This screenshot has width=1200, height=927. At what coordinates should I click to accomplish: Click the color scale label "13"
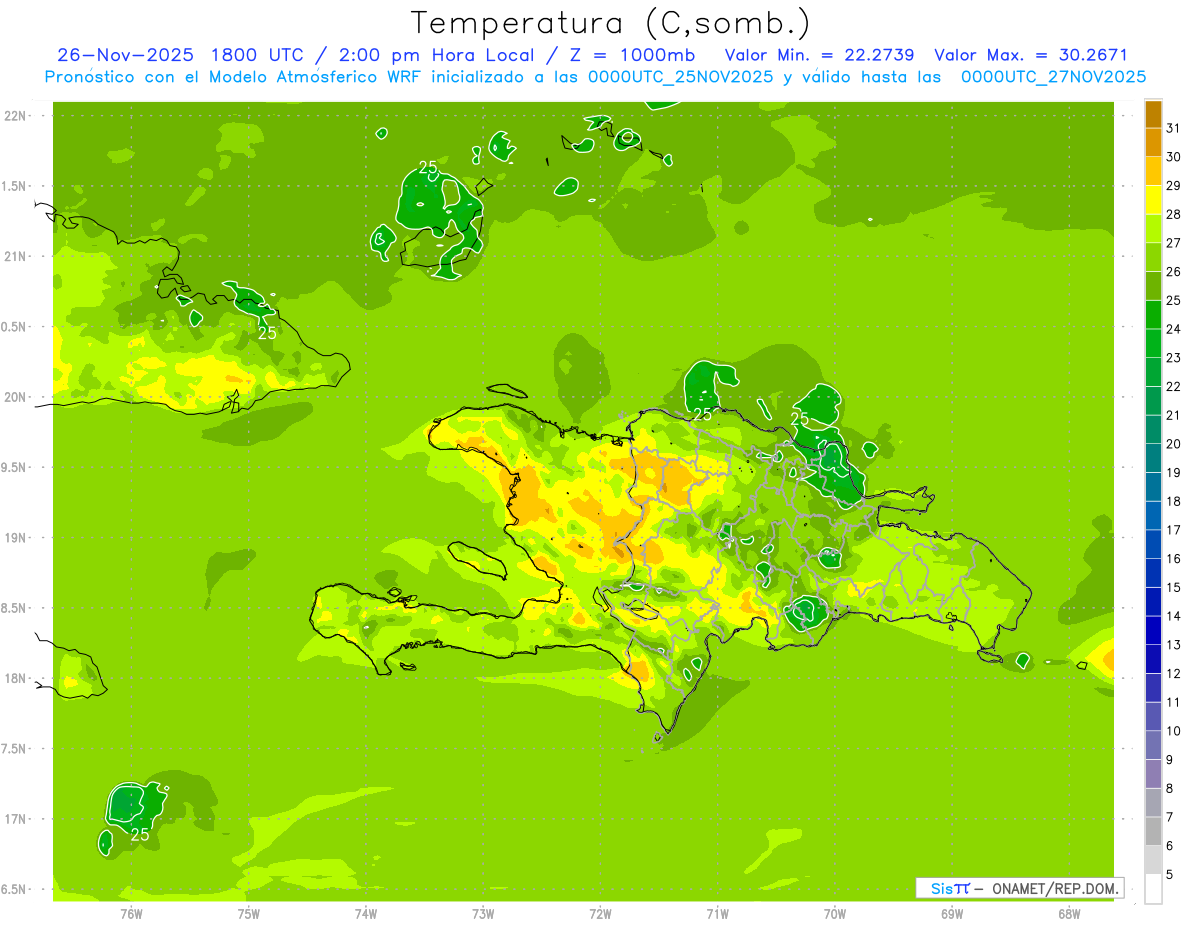(1174, 645)
